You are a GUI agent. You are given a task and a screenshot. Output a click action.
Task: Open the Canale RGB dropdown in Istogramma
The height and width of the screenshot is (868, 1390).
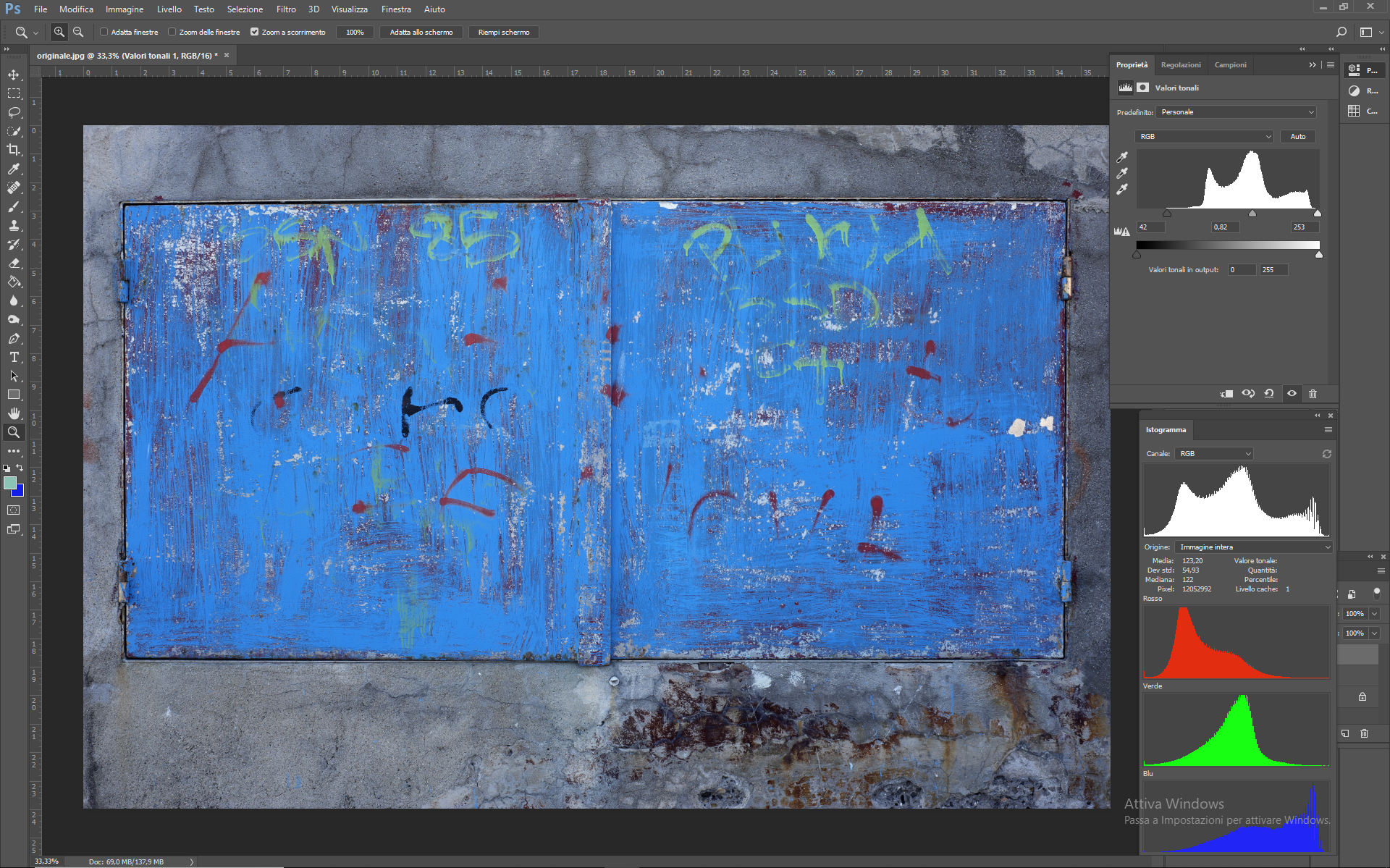click(x=1214, y=454)
